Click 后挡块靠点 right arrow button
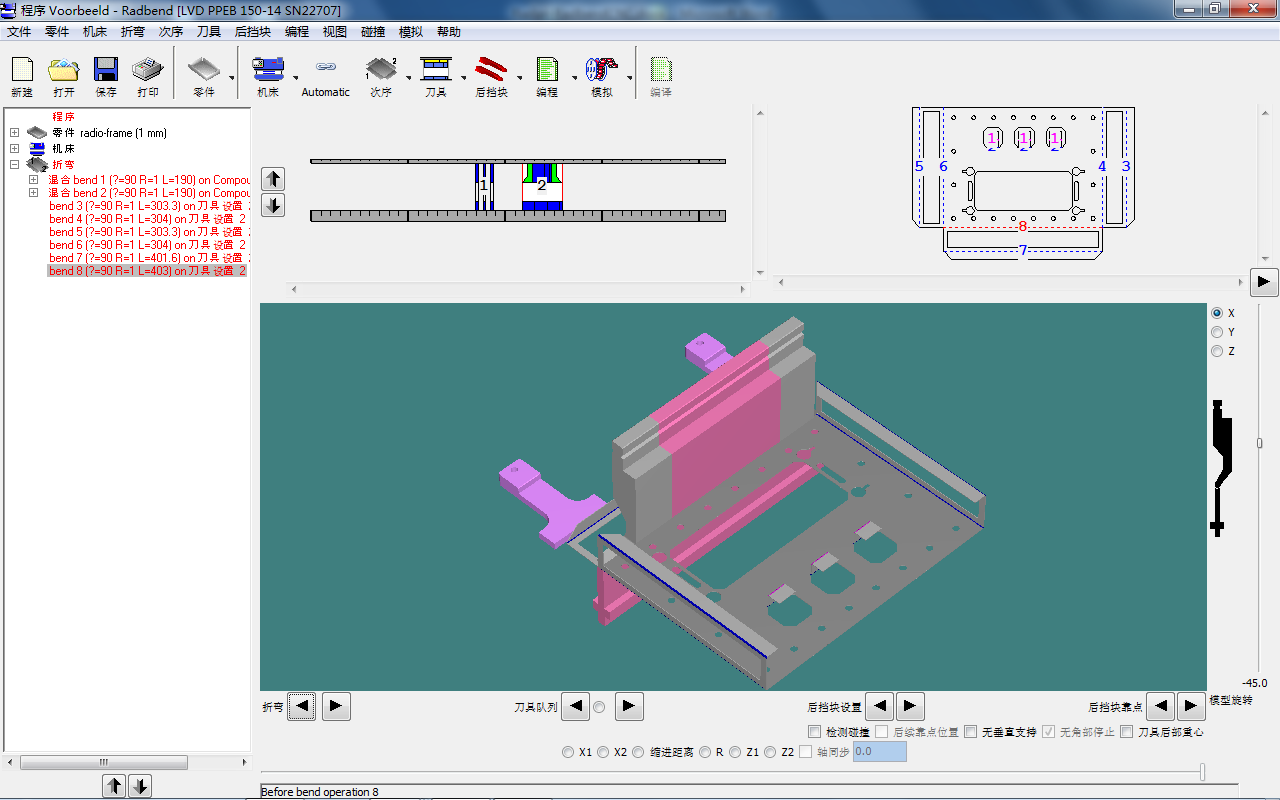 (x=1191, y=706)
